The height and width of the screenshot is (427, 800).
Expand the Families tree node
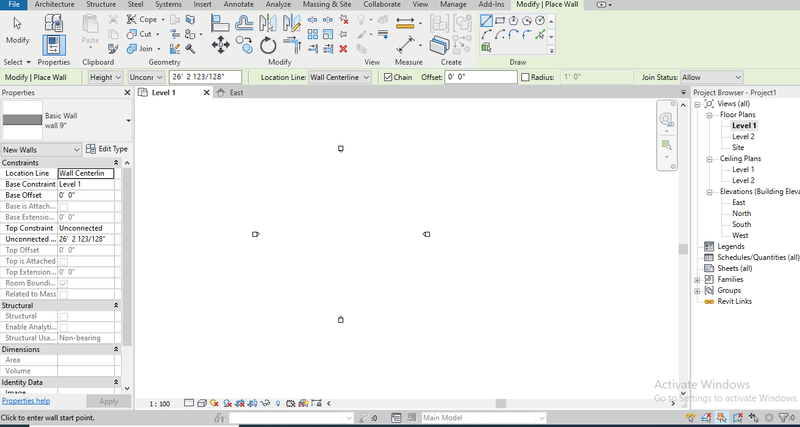coord(697,280)
